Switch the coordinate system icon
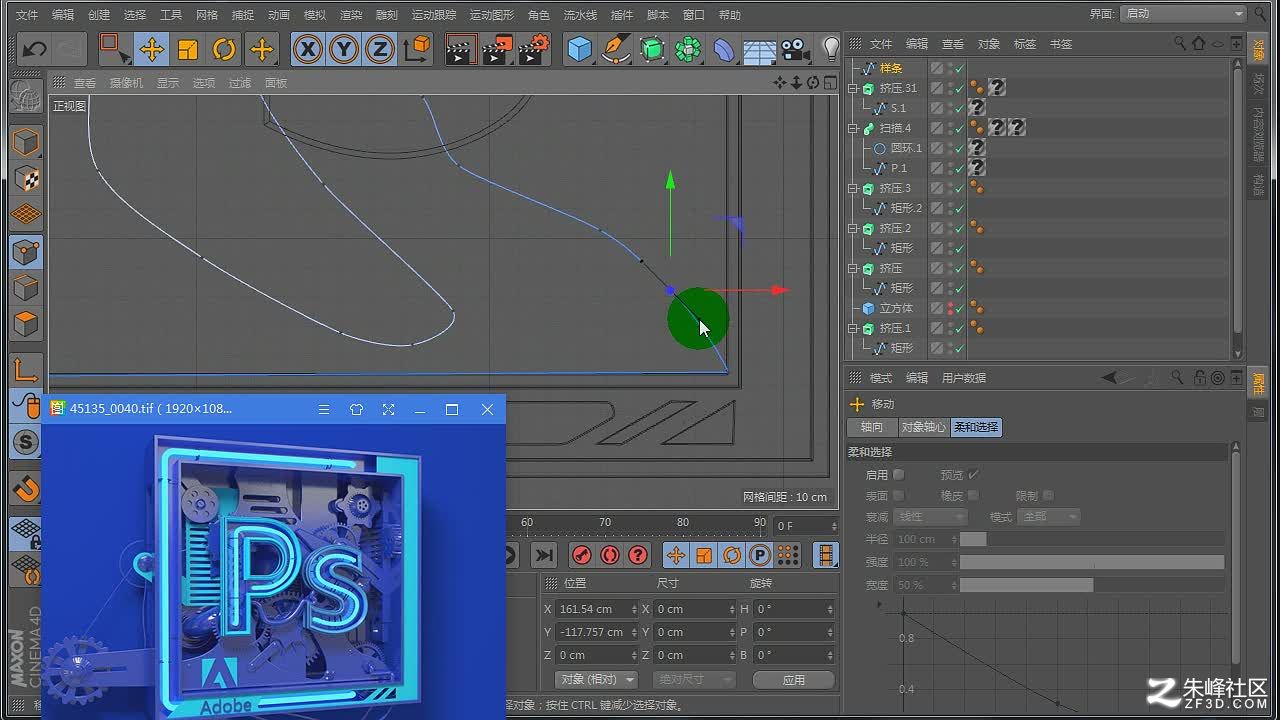Viewport: 1280px width, 720px height. (417, 49)
